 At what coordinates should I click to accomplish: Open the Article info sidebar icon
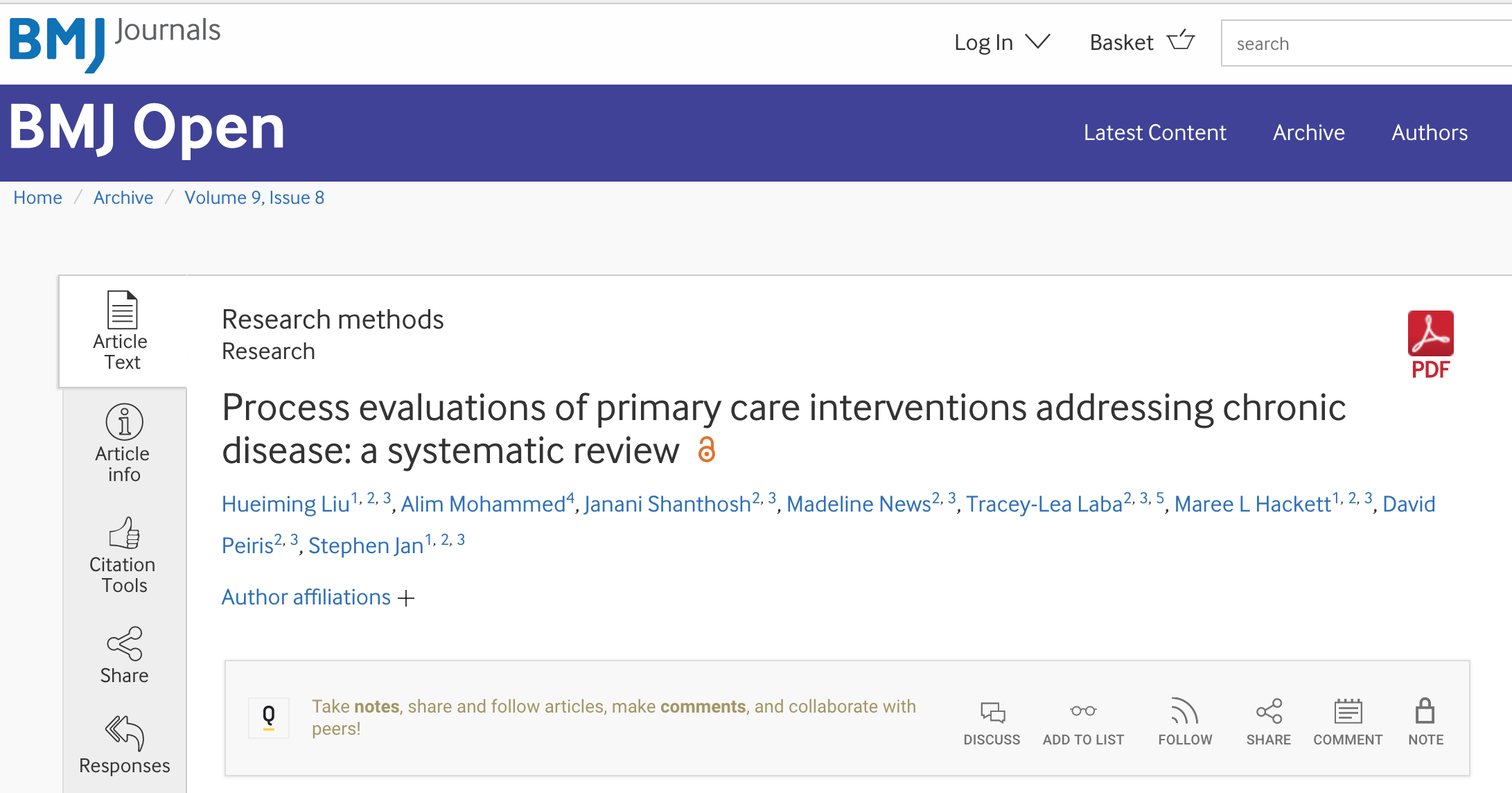[124, 421]
